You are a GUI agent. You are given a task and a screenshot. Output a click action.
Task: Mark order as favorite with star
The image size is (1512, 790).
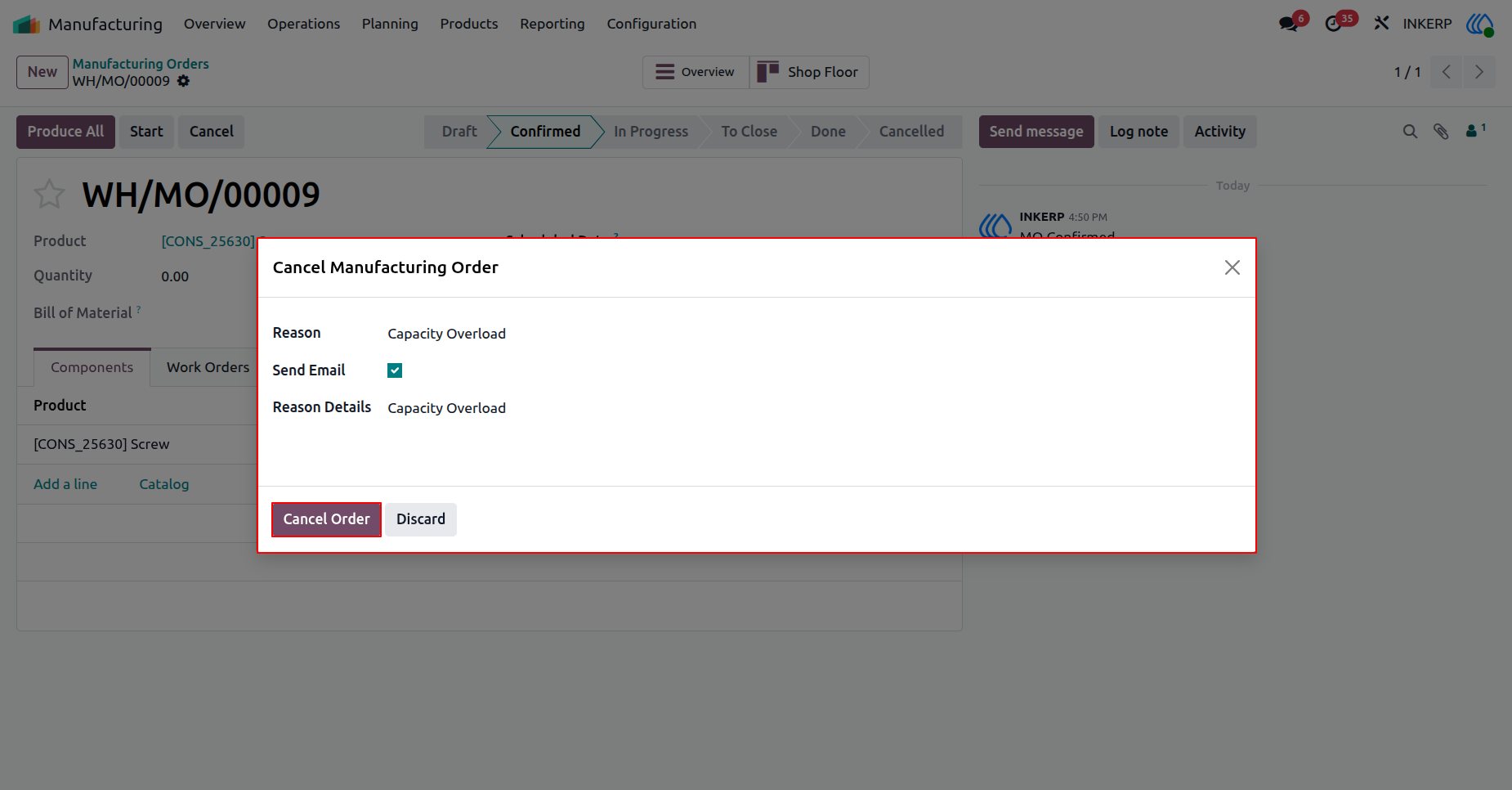pyautogui.click(x=49, y=194)
